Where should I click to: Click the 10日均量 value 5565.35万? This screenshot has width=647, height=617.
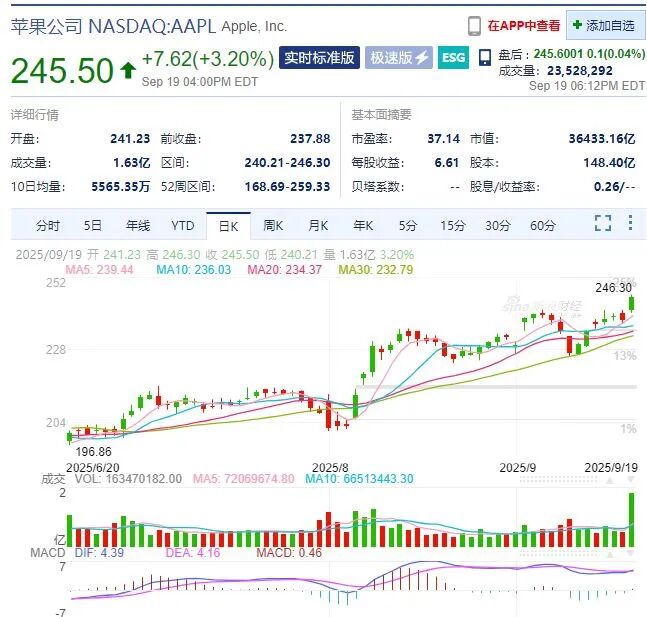(120, 187)
